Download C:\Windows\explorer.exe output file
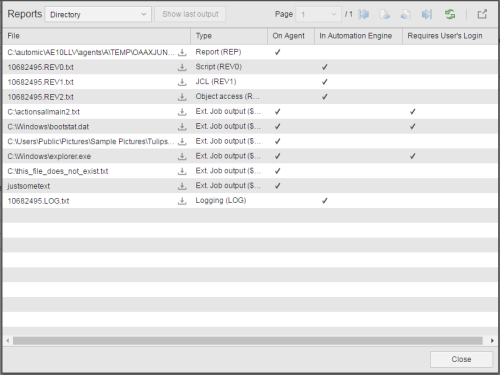Screen dimensions: 500x375 coord(182,156)
